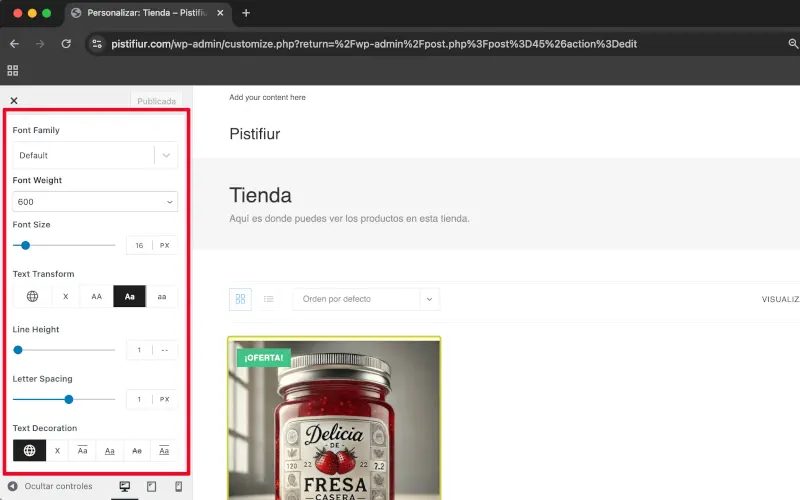The image size is (800, 500).
Task: Select Text Transform uppercase AA option
Action: [96, 296]
